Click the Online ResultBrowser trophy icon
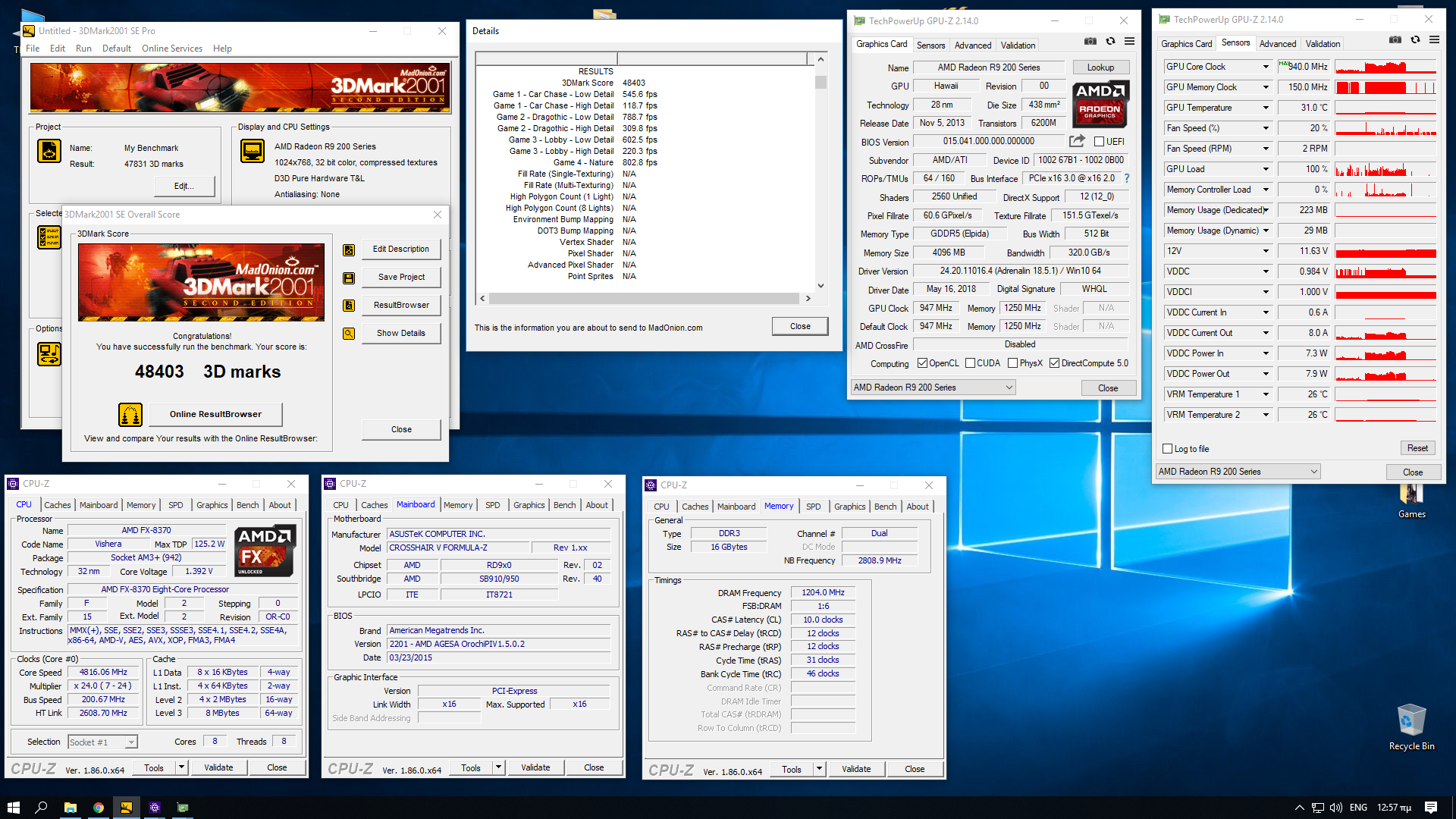The width and height of the screenshot is (1456, 819). point(130,415)
